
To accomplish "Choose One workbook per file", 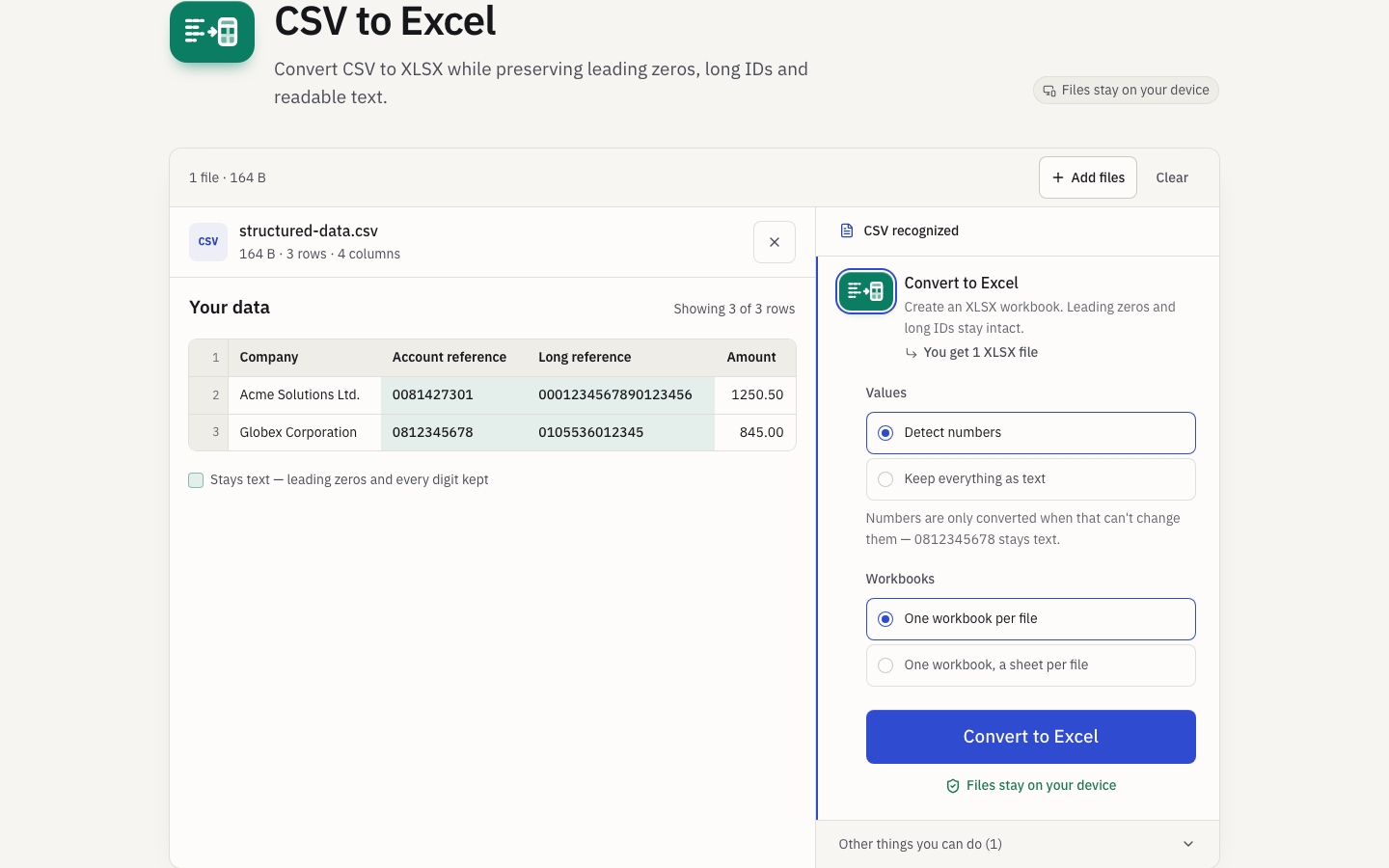I will tap(1031, 619).
